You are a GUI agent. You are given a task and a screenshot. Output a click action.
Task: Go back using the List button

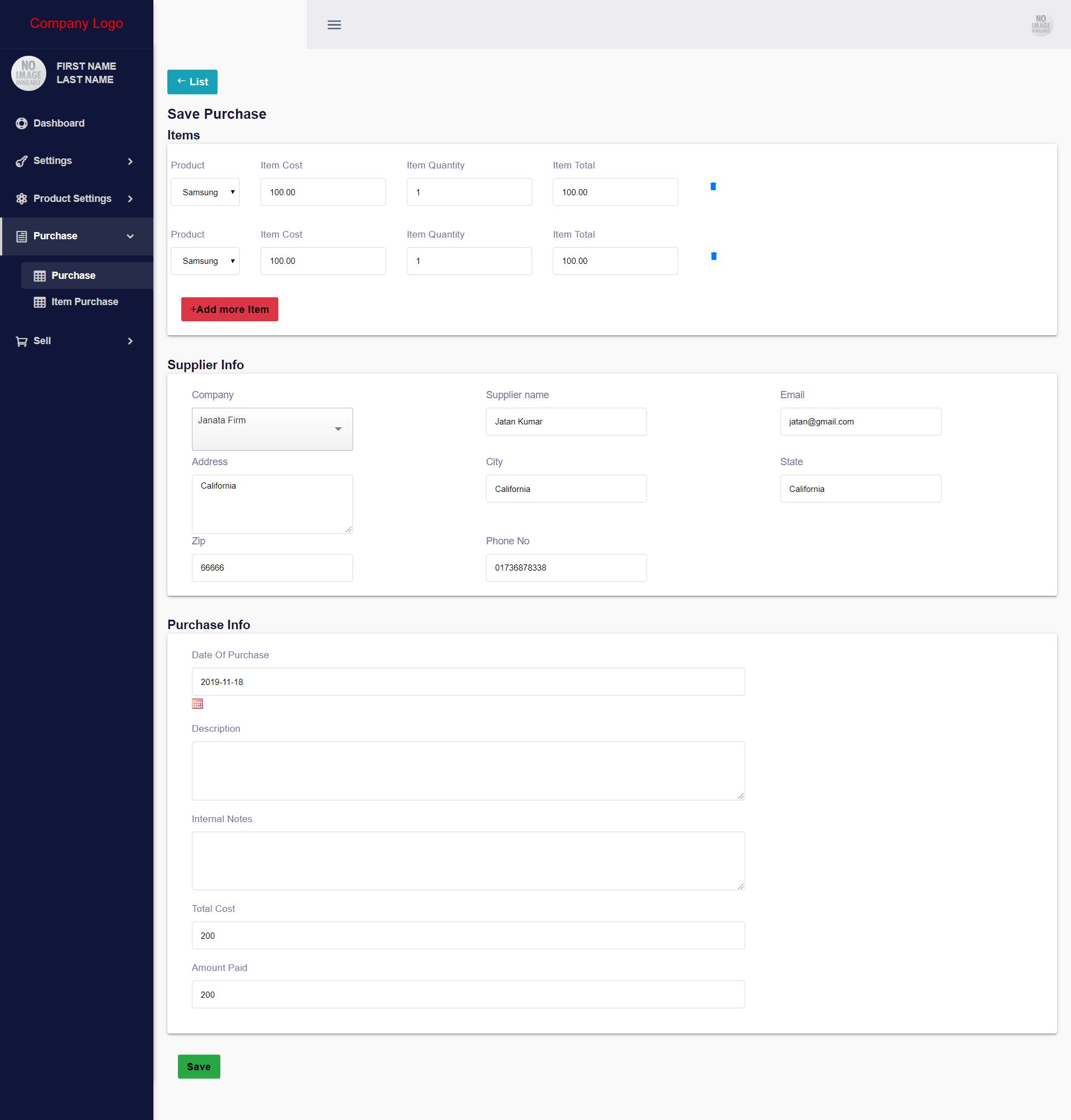[192, 81]
